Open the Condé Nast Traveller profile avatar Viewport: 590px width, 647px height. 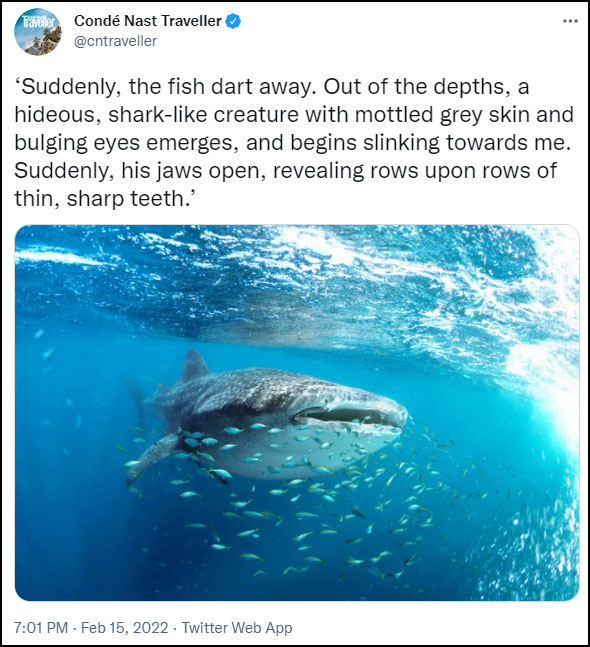(38, 31)
